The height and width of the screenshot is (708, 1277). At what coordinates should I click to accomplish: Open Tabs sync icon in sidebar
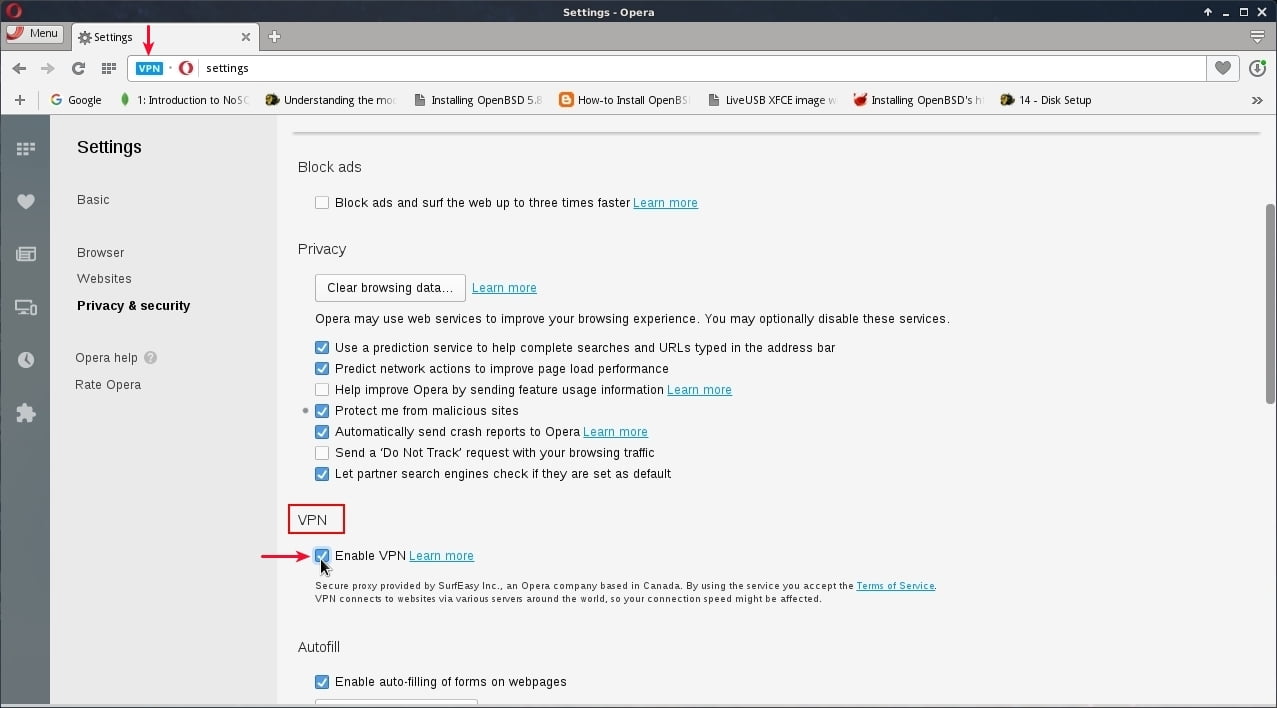26,307
